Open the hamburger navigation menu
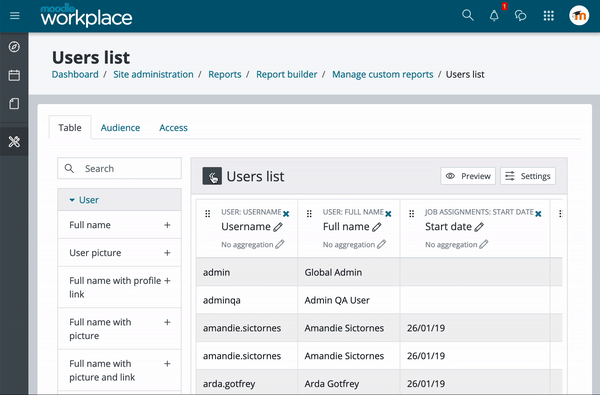This screenshot has height=395, width=600. click(15, 16)
